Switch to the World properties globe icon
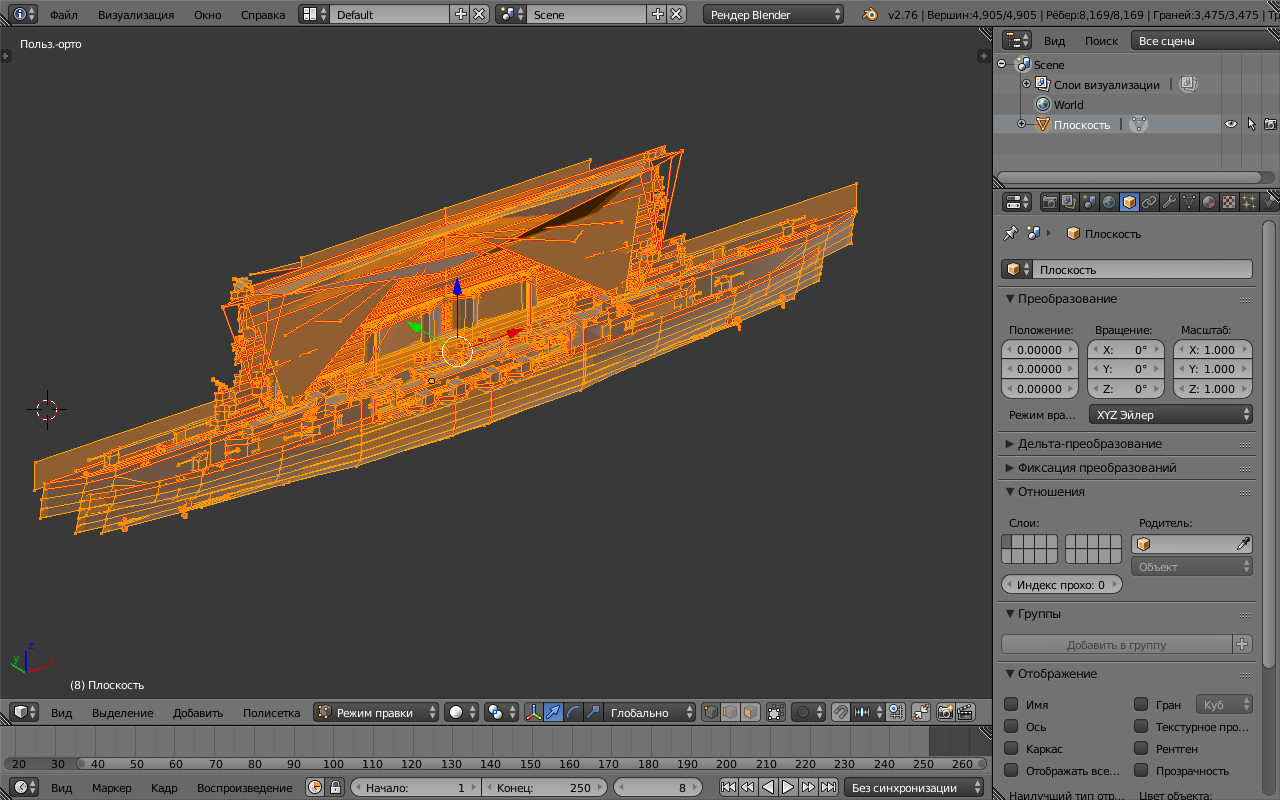The image size is (1280, 800). click(1109, 202)
